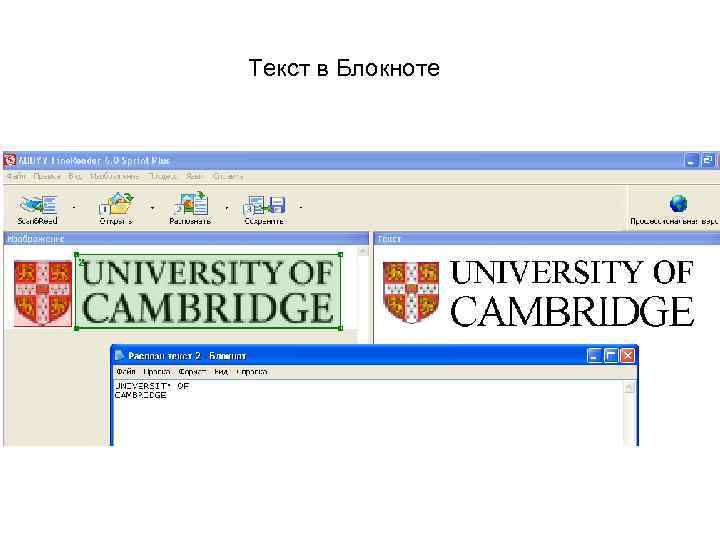This screenshot has height=540, width=720.
Task: Maximize the Notepad window
Action: [611, 355]
